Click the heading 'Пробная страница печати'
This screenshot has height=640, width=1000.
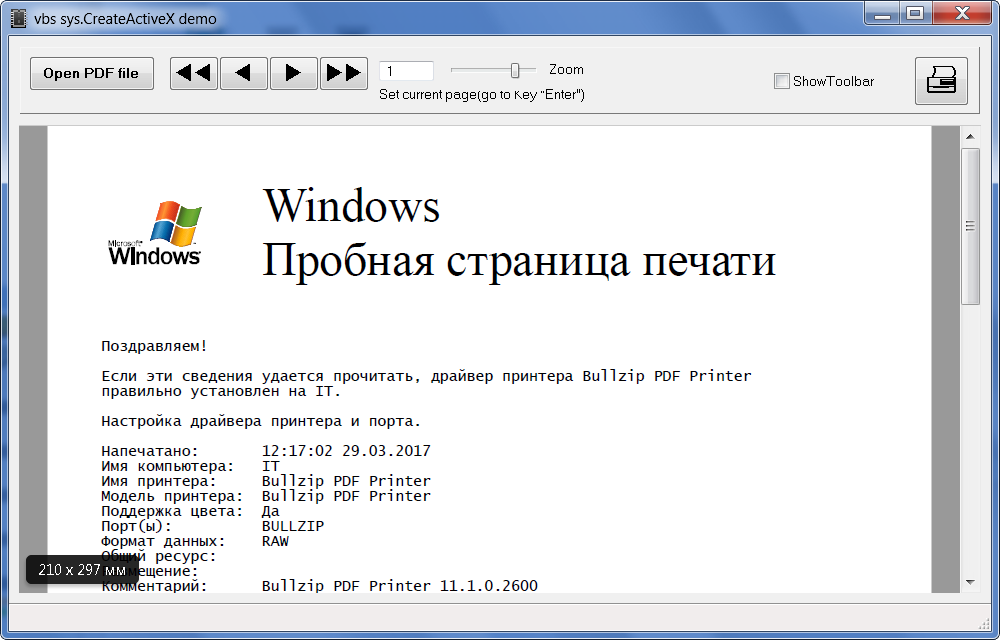[x=519, y=260]
